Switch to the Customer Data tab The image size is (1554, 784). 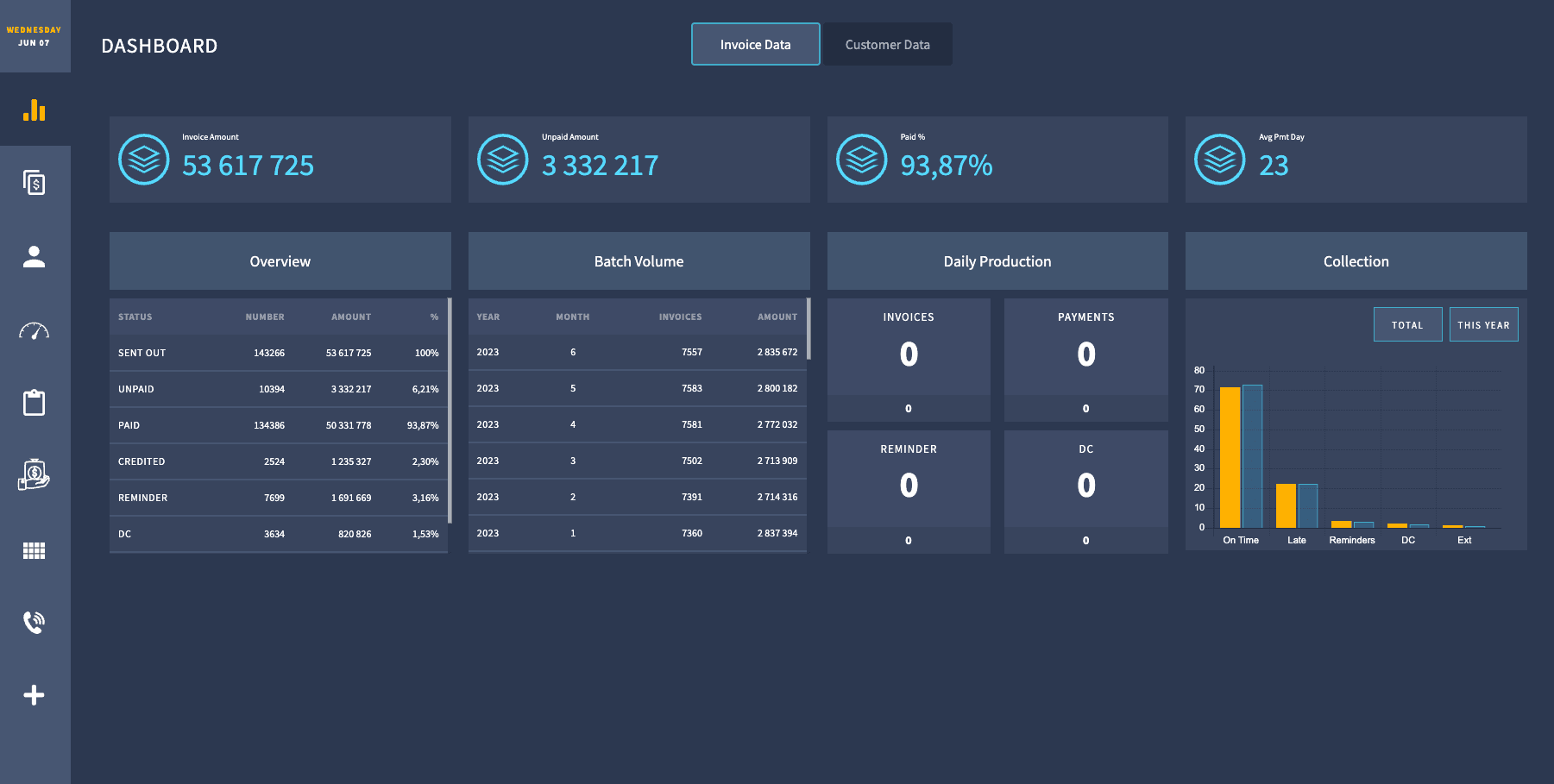coord(887,44)
